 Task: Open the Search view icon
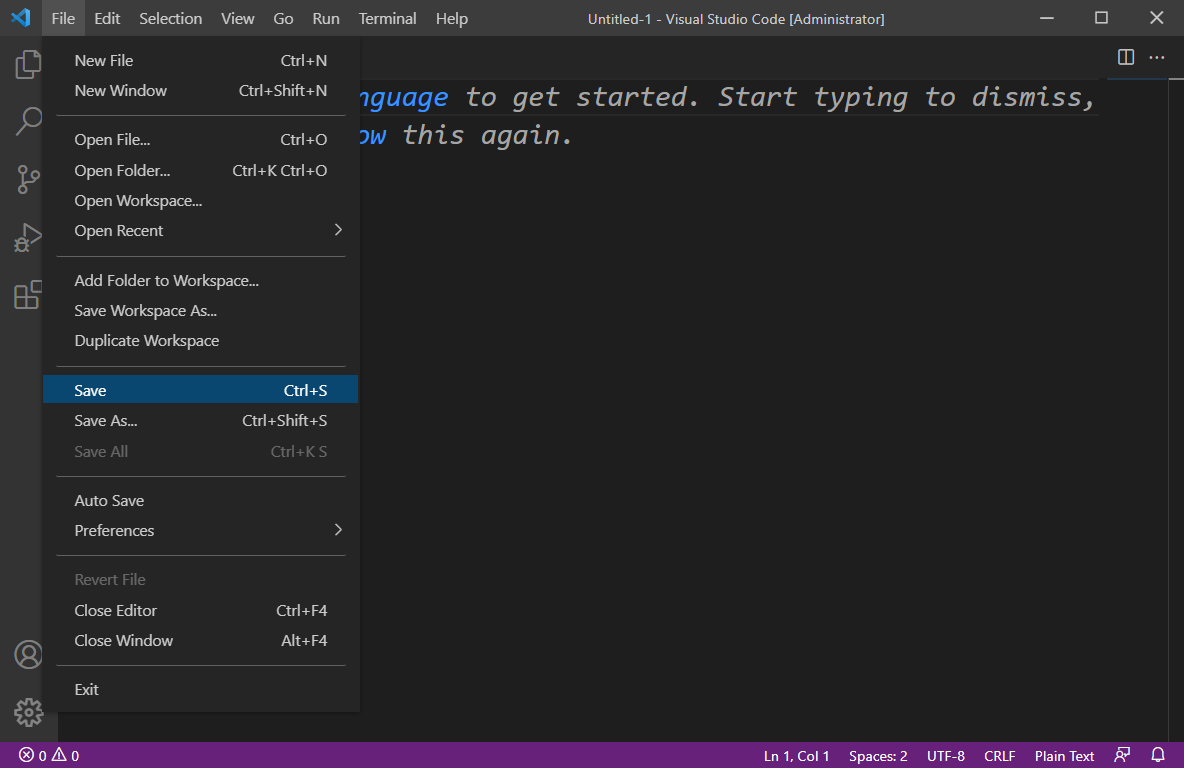pyautogui.click(x=28, y=121)
